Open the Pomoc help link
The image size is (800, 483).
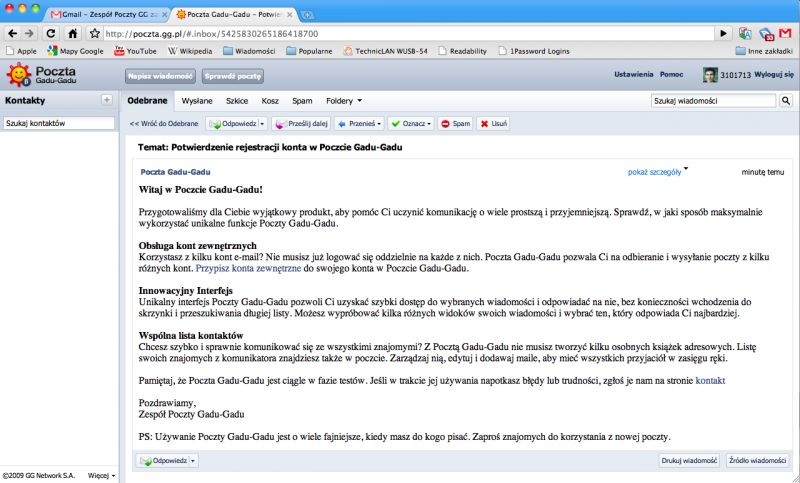click(671, 74)
